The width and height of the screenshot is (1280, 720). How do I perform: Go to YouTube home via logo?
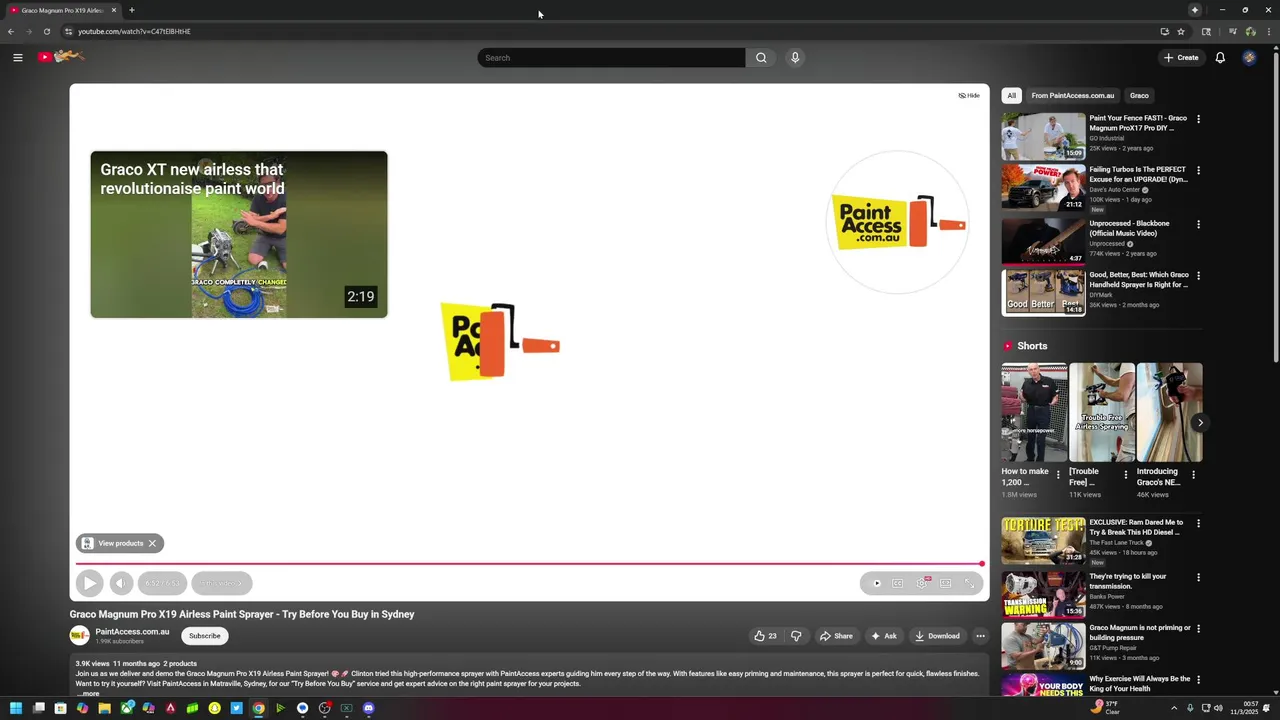pyautogui.click(x=61, y=57)
